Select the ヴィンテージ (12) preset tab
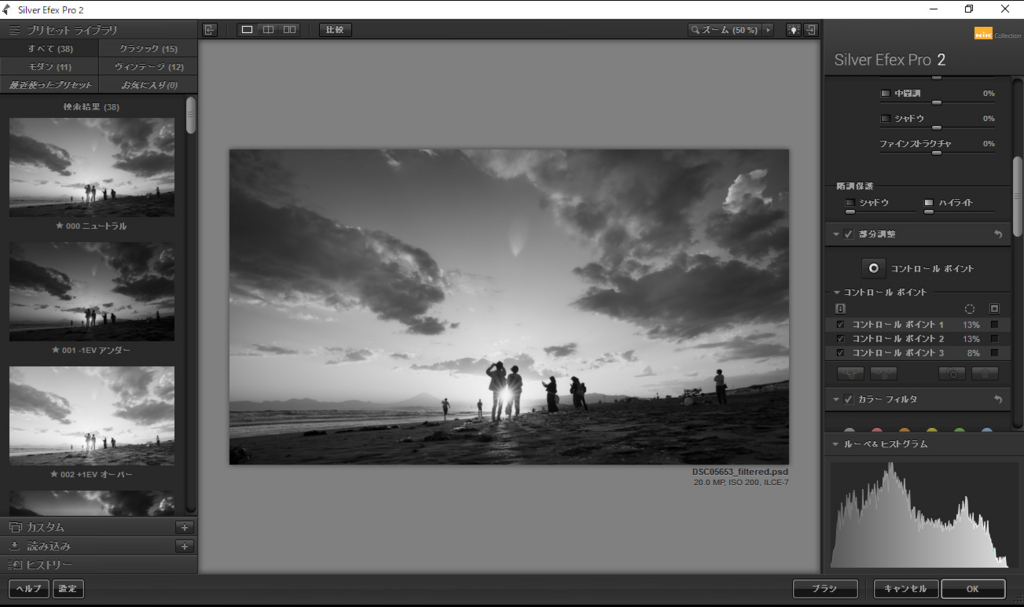The width and height of the screenshot is (1024, 607). pyautogui.click(x=148, y=67)
